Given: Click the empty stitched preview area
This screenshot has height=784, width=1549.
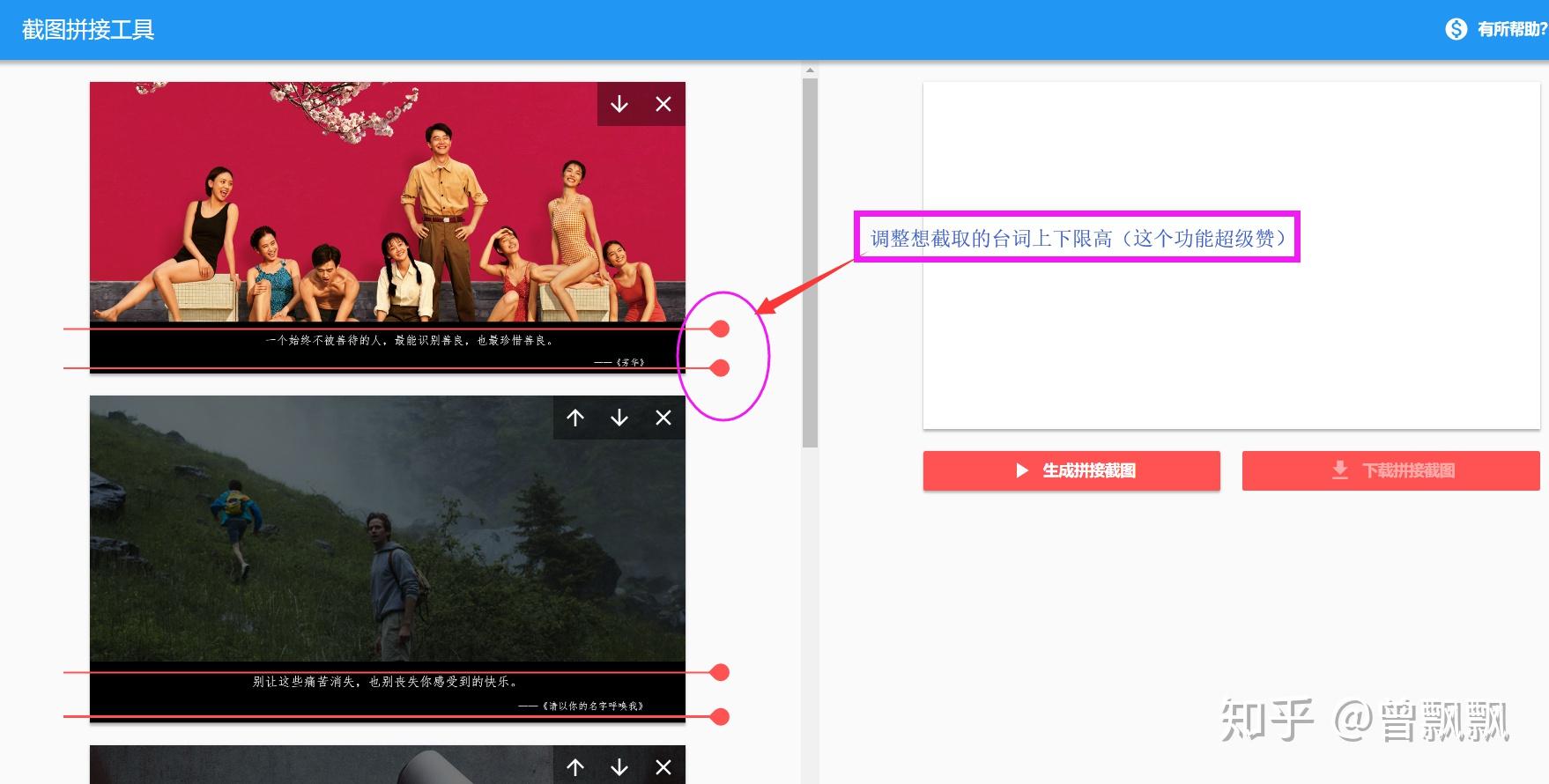Looking at the screenshot, I should click(1231, 255).
